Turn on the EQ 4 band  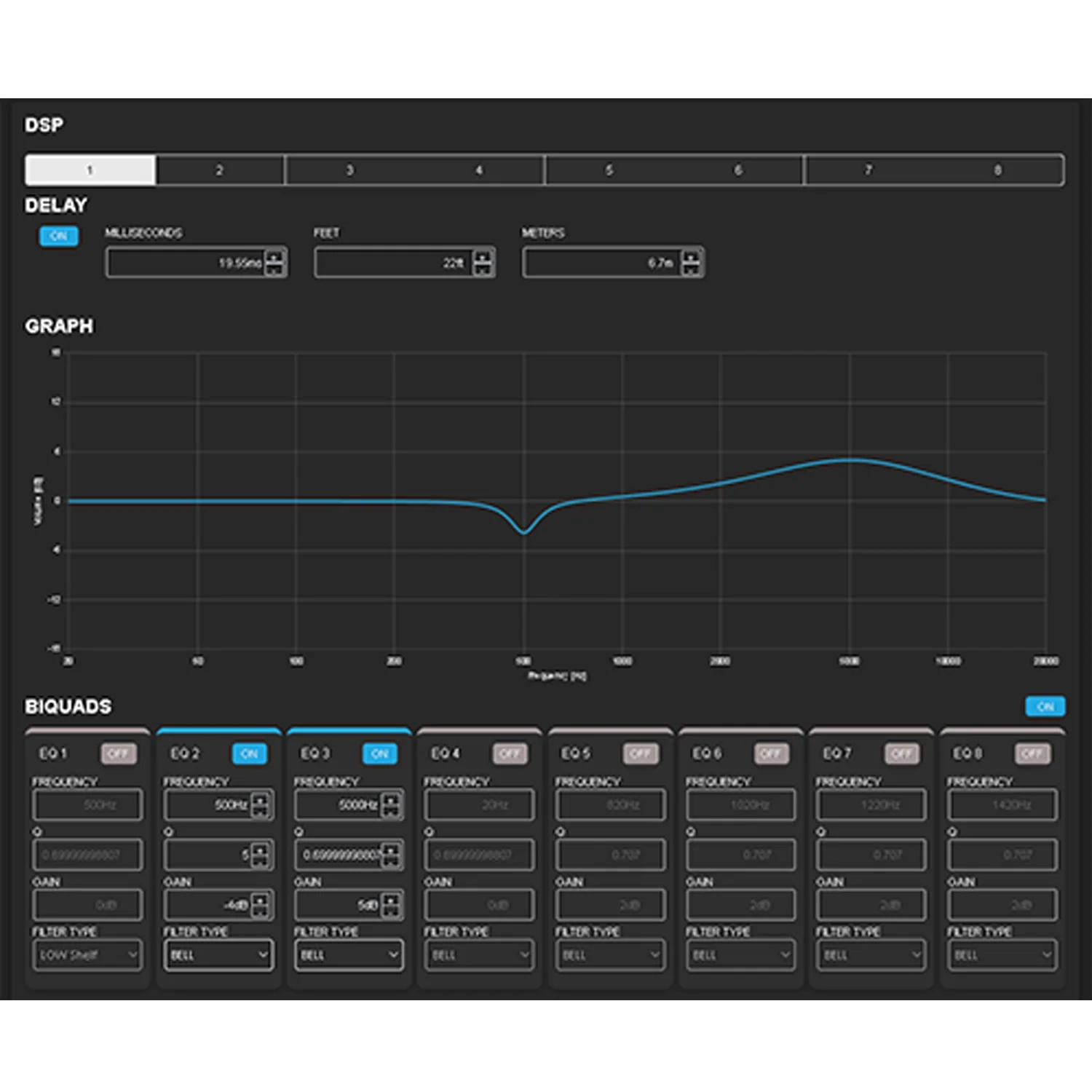[x=510, y=753]
